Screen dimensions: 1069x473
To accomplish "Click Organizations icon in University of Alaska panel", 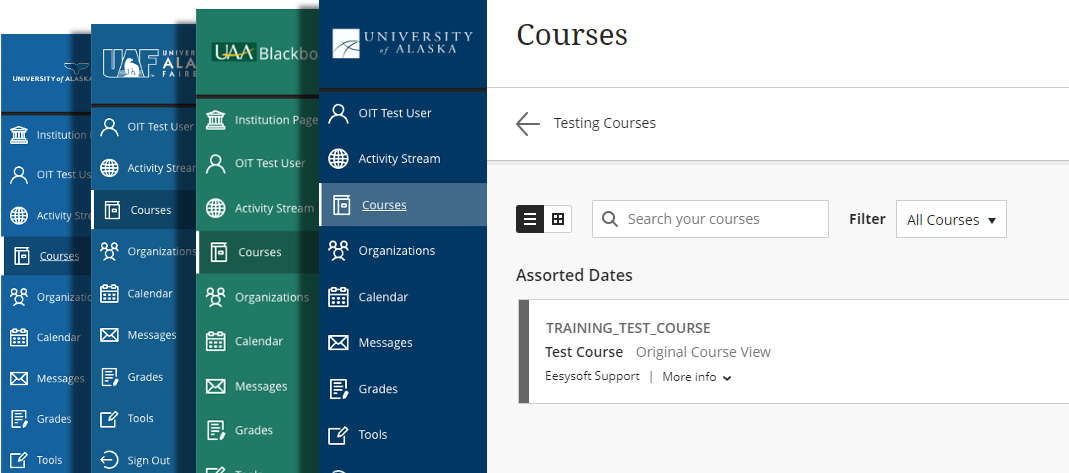I will (338, 251).
